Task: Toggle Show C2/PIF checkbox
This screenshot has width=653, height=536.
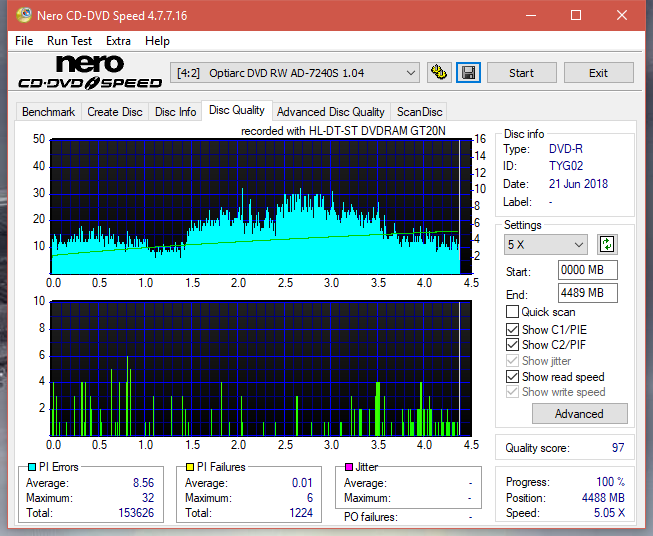Action: coord(512,345)
